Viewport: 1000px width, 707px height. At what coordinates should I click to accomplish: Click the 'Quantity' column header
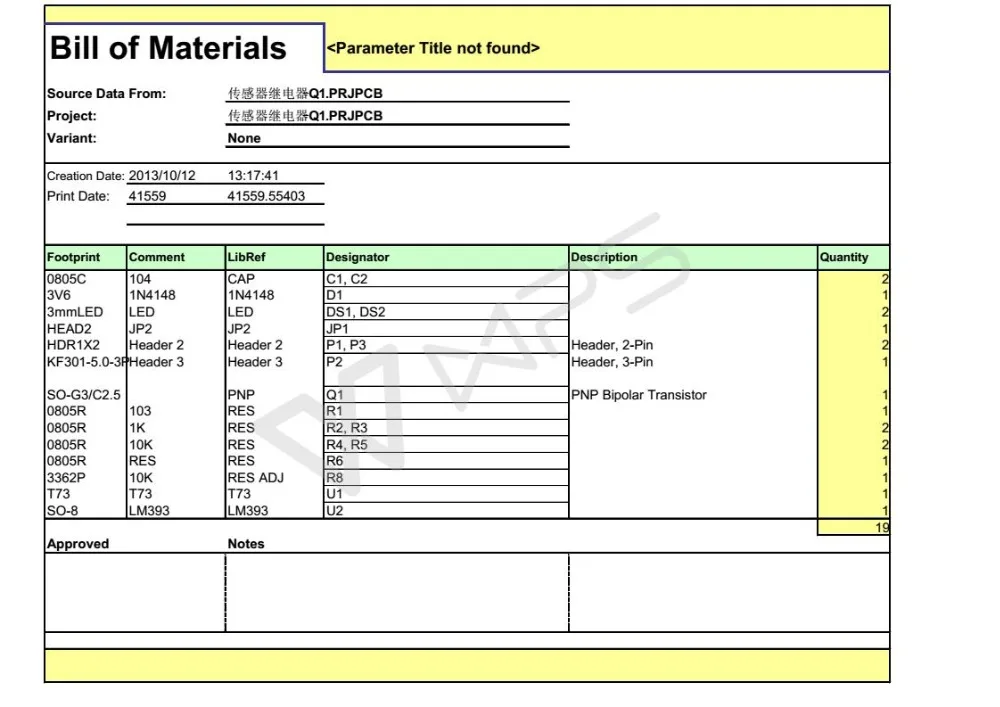click(x=853, y=258)
